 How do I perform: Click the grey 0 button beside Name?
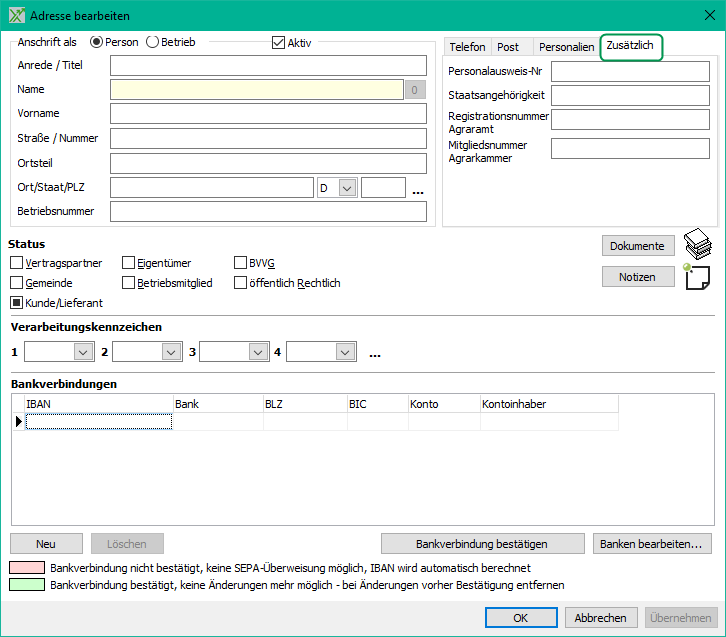(416, 90)
